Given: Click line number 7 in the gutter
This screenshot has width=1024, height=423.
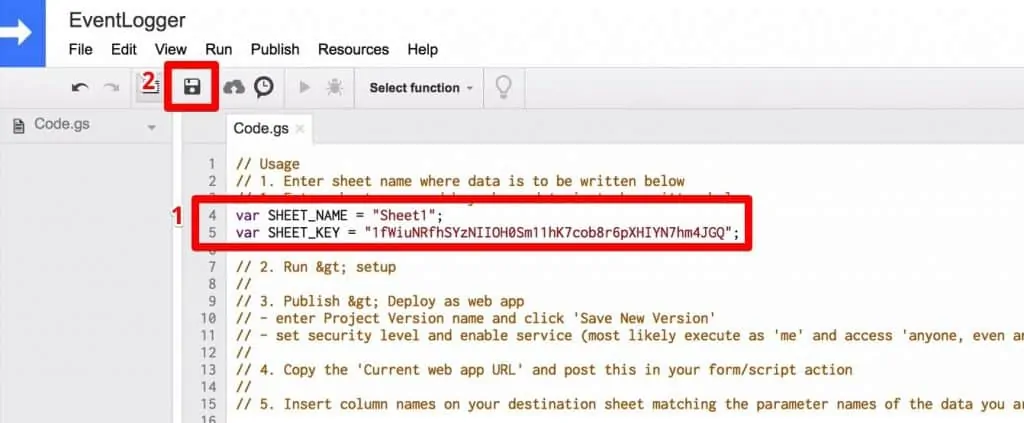Looking at the screenshot, I should [x=212, y=267].
